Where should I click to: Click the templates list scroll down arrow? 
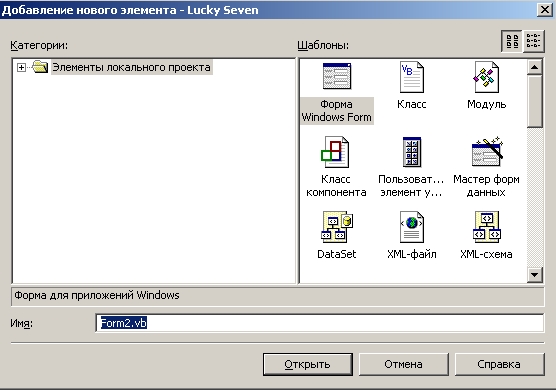[534, 275]
